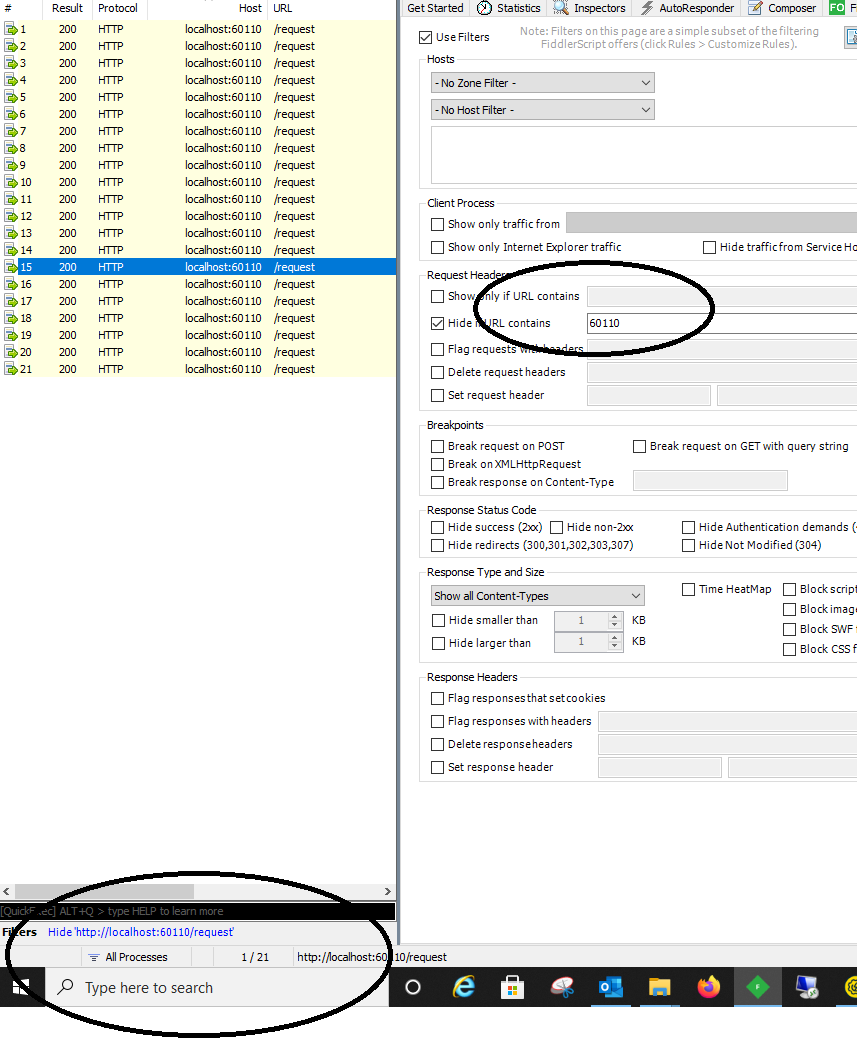
Task: Check Flag responses that set cookies
Action: pyautogui.click(x=437, y=698)
